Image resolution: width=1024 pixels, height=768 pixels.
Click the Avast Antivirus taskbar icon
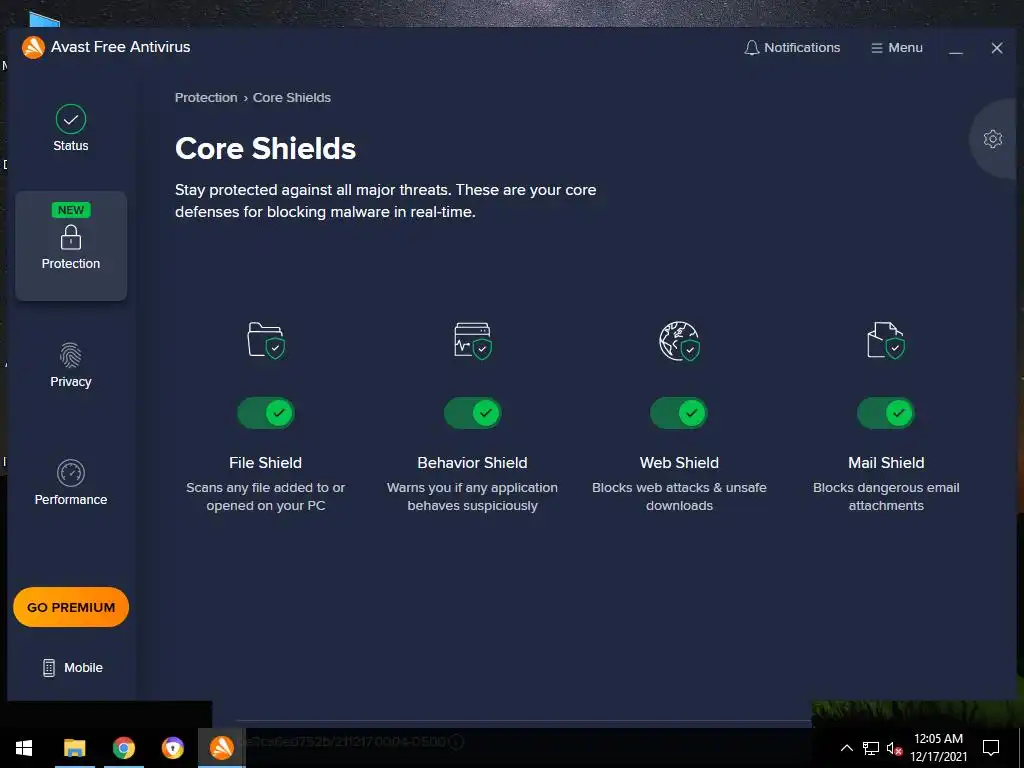(x=221, y=748)
